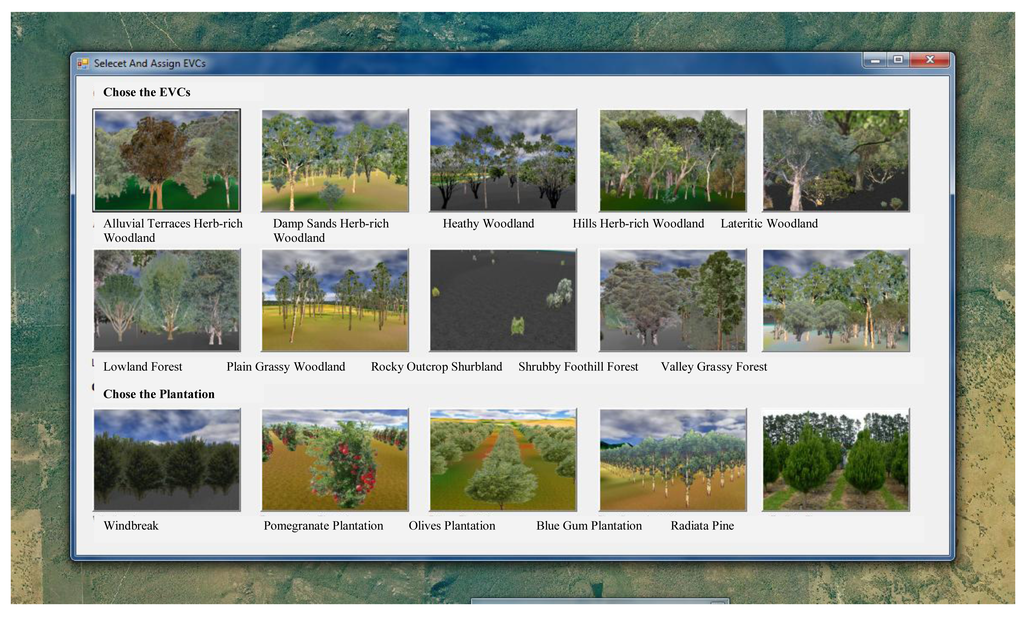1024x617 pixels.
Task: Pick the Heathy Woodland thumbnail
Action: coord(503,161)
